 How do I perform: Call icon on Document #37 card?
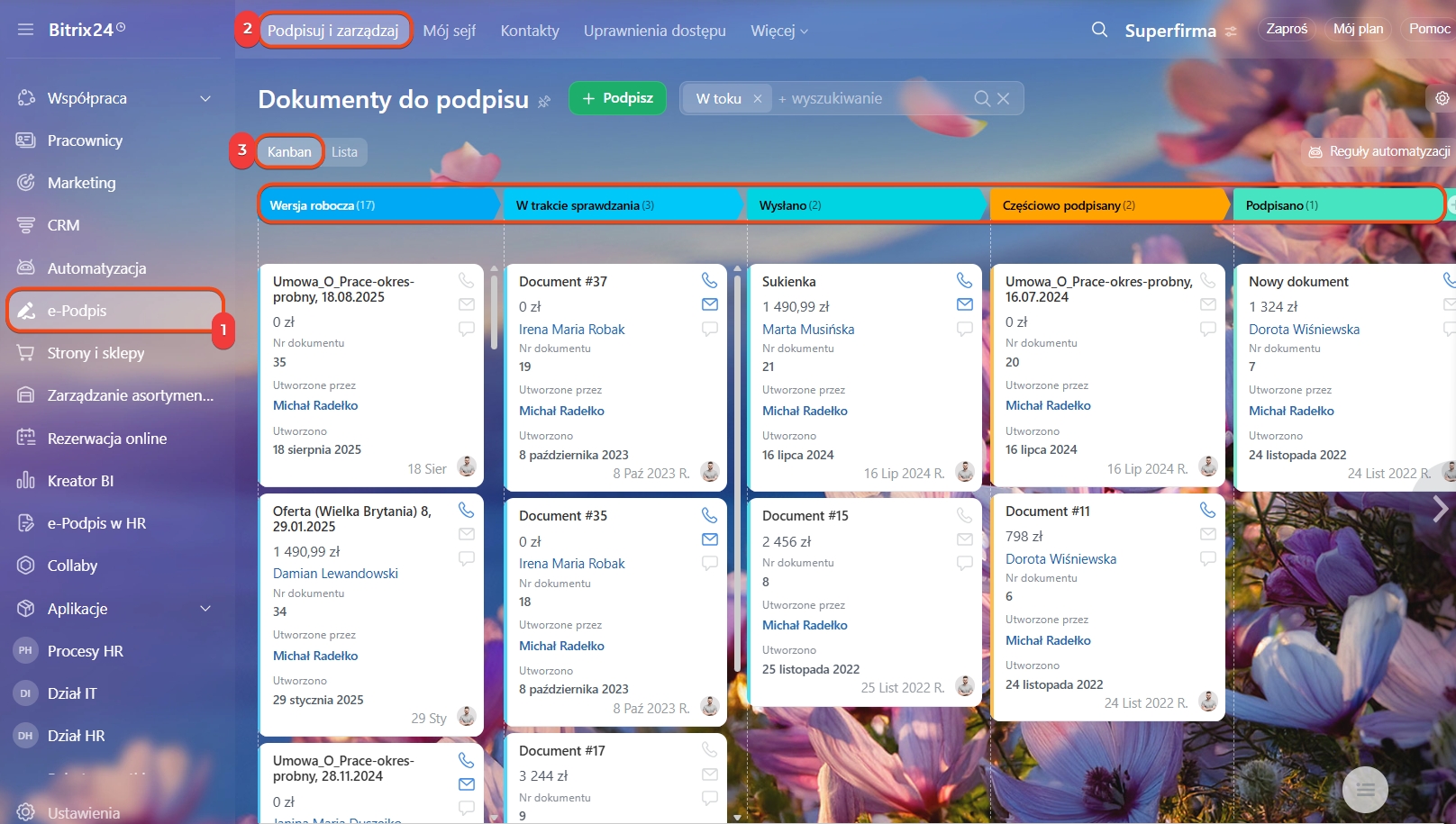pyautogui.click(x=710, y=280)
